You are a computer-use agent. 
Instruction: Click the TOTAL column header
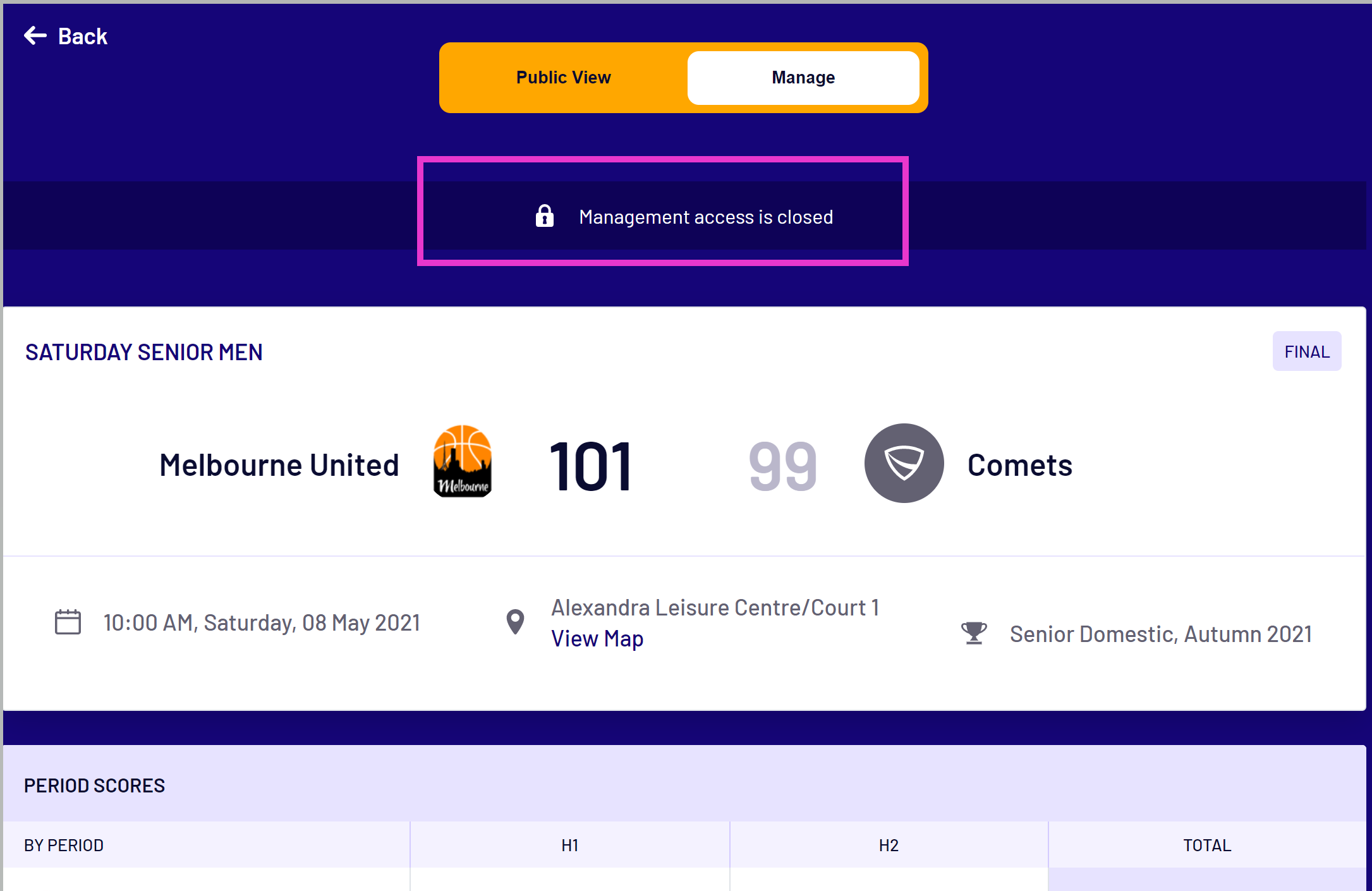click(1207, 846)
